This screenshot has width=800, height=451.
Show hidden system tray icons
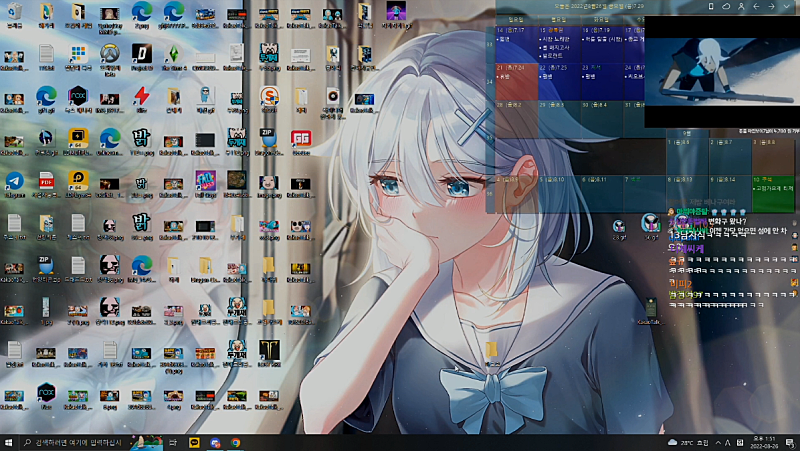(x=718, y=442)
